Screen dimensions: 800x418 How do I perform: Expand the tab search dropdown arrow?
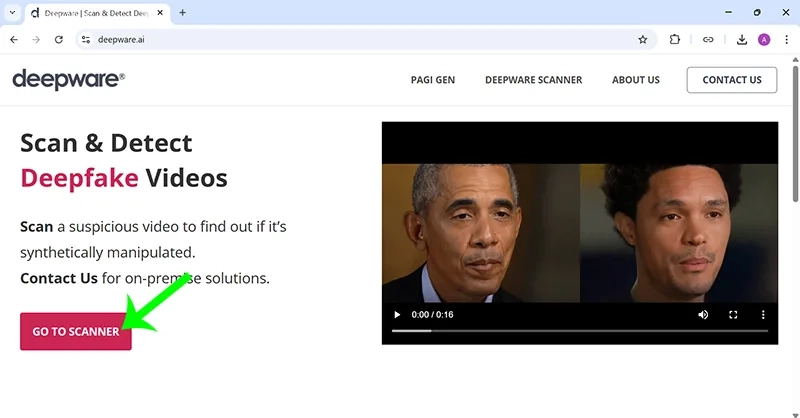pyautogui.click(x=11, y=12)
